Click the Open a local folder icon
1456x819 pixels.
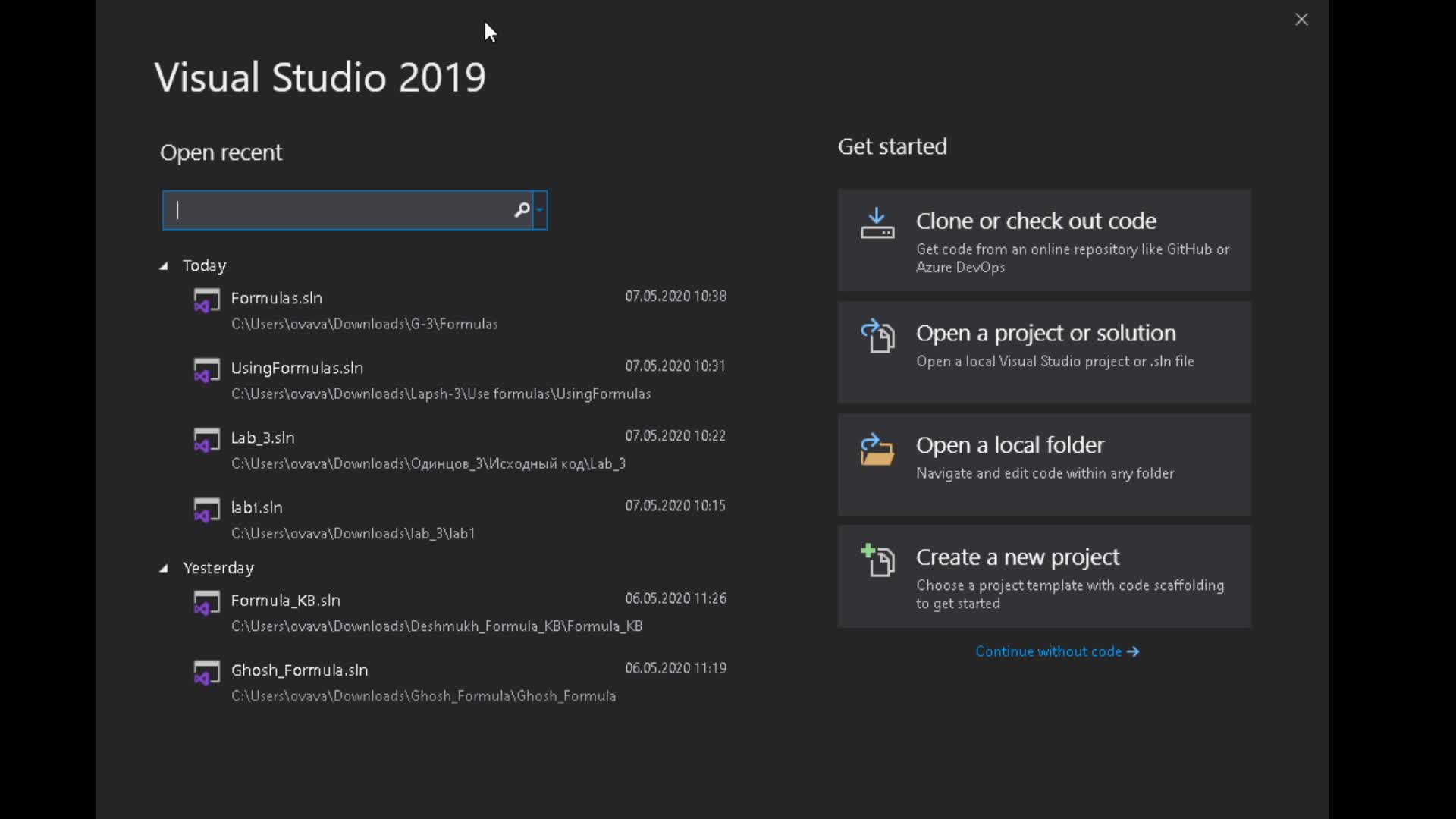(877, 449)
